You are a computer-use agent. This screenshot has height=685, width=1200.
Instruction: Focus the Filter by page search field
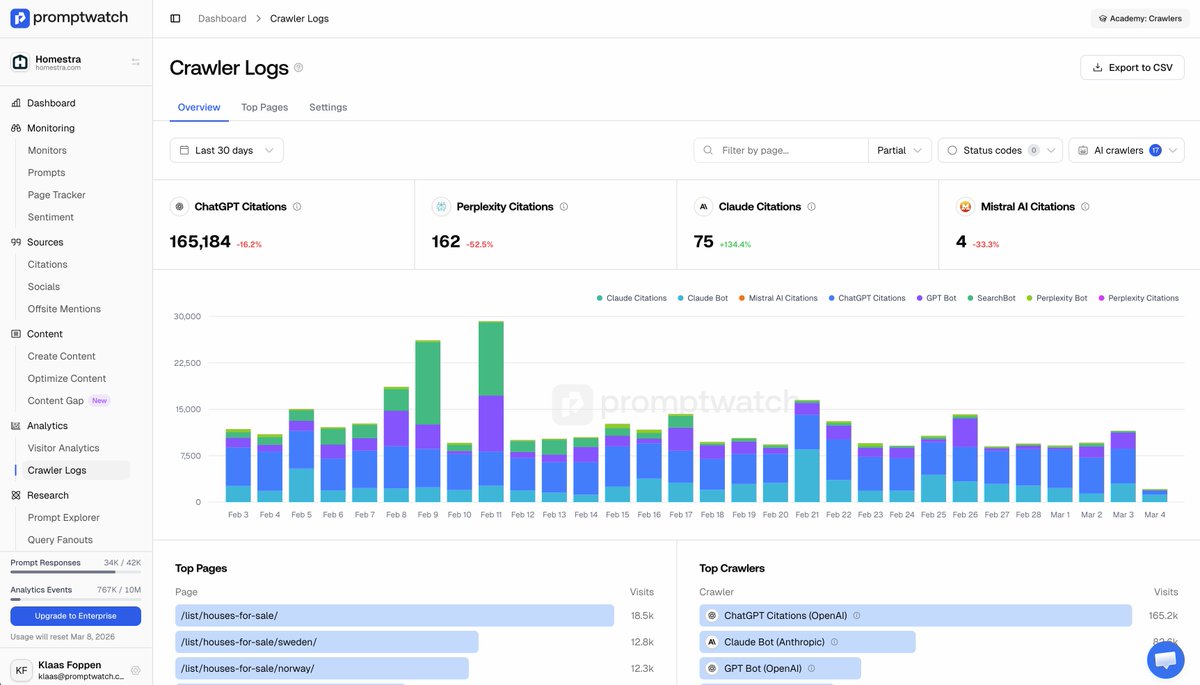(x=781, y=150)
